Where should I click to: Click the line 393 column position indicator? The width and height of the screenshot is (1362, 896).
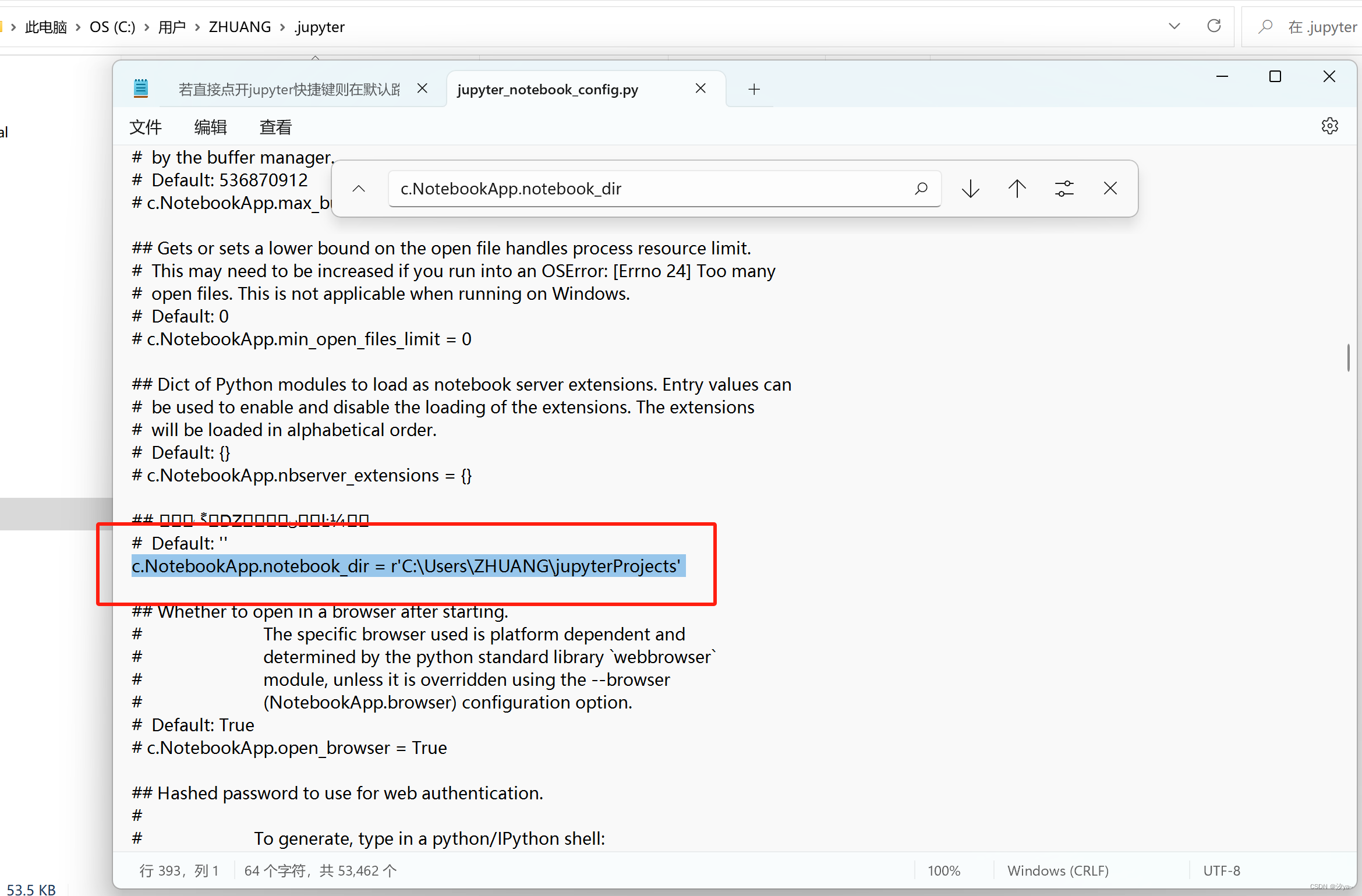click(179, 870)
